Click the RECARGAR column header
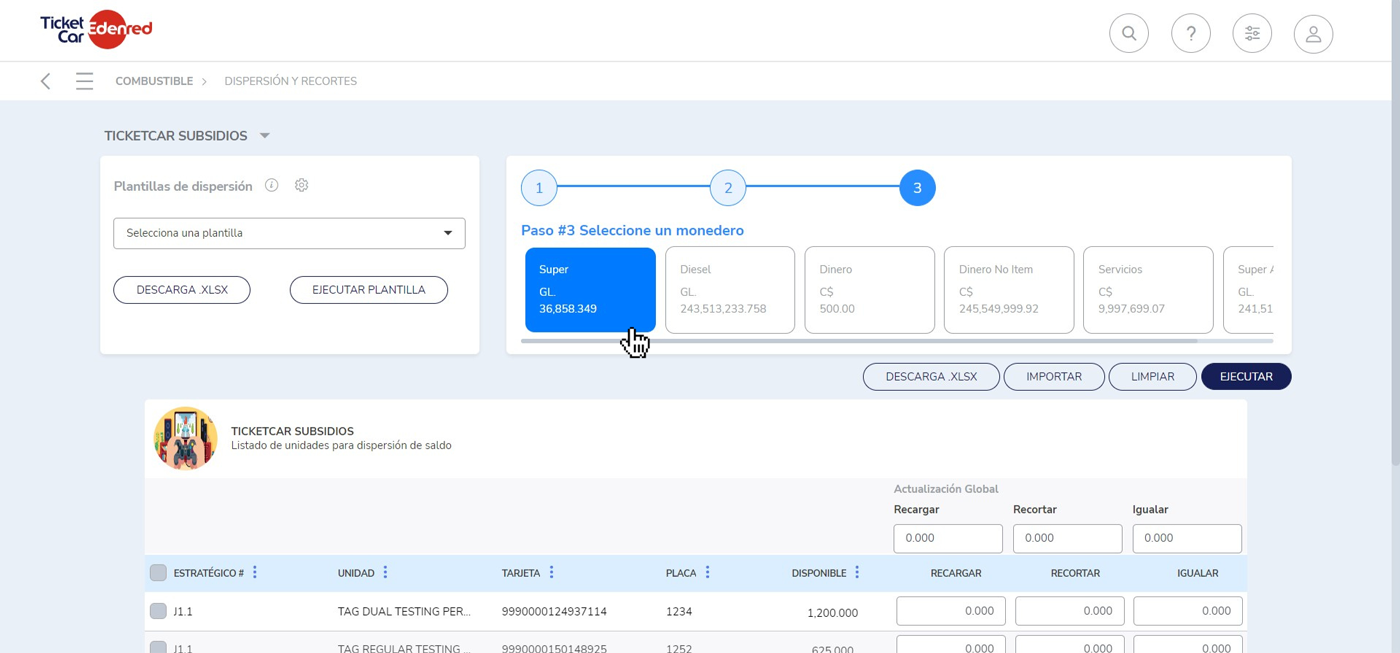1400x653 pixels. 956,573
